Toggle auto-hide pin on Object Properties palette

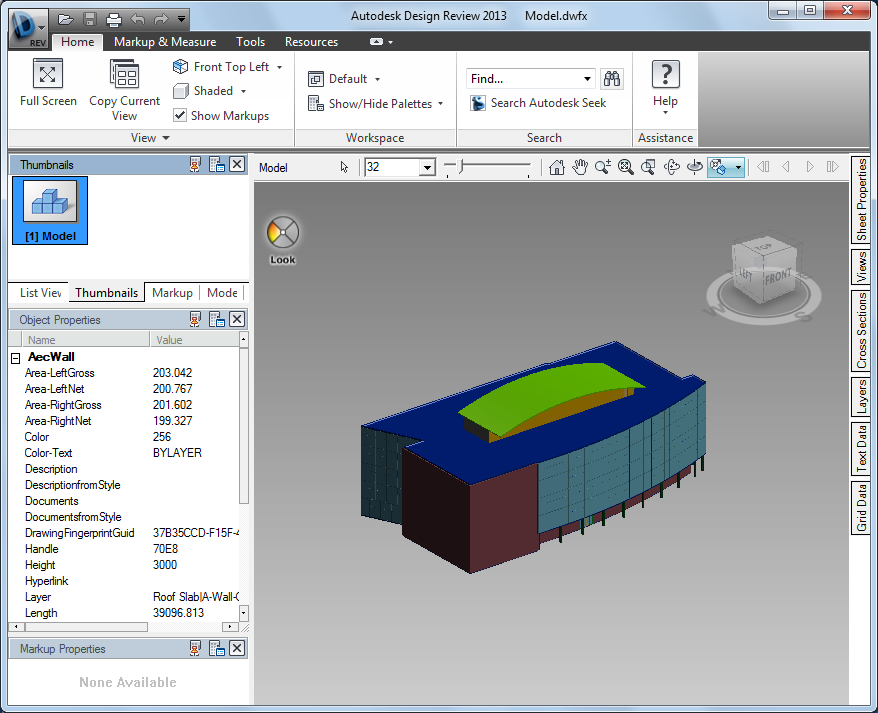[x=195, y=320]
